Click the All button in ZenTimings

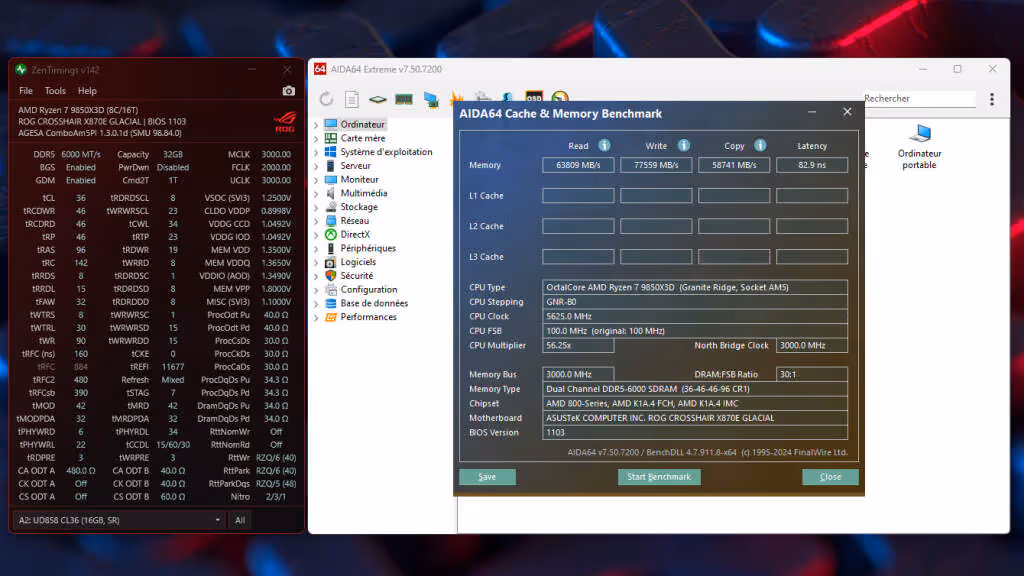240,520
